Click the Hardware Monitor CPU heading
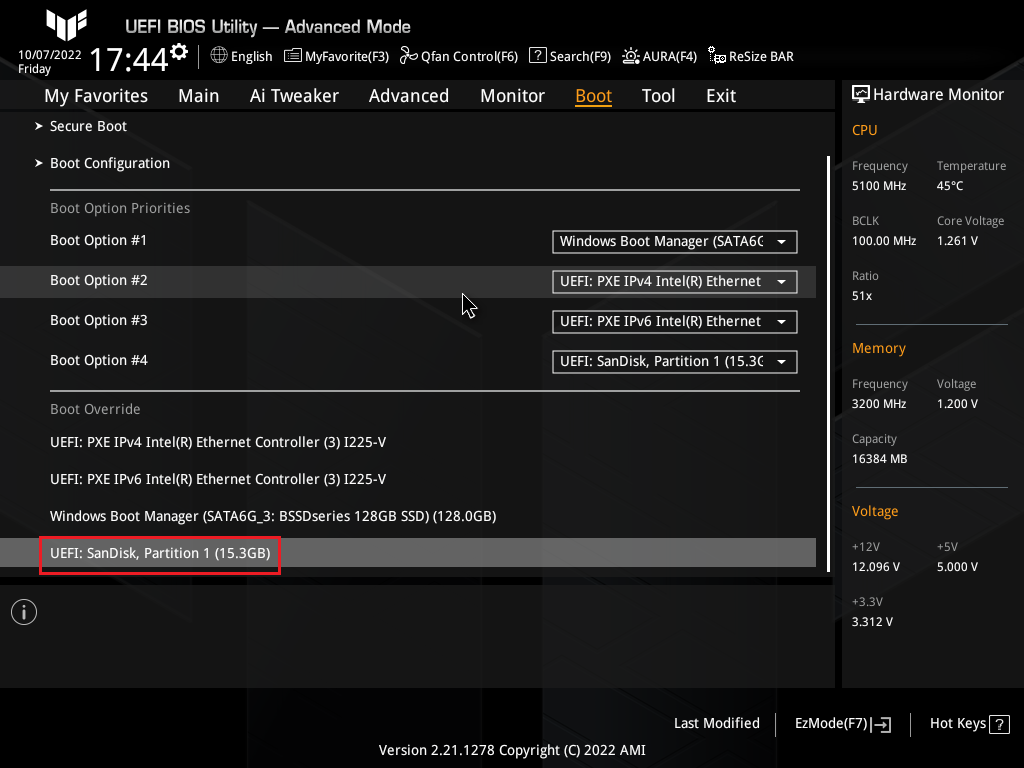Image resolution: width=1024 pixels, height=768 pixels. (x=864, y=130)
